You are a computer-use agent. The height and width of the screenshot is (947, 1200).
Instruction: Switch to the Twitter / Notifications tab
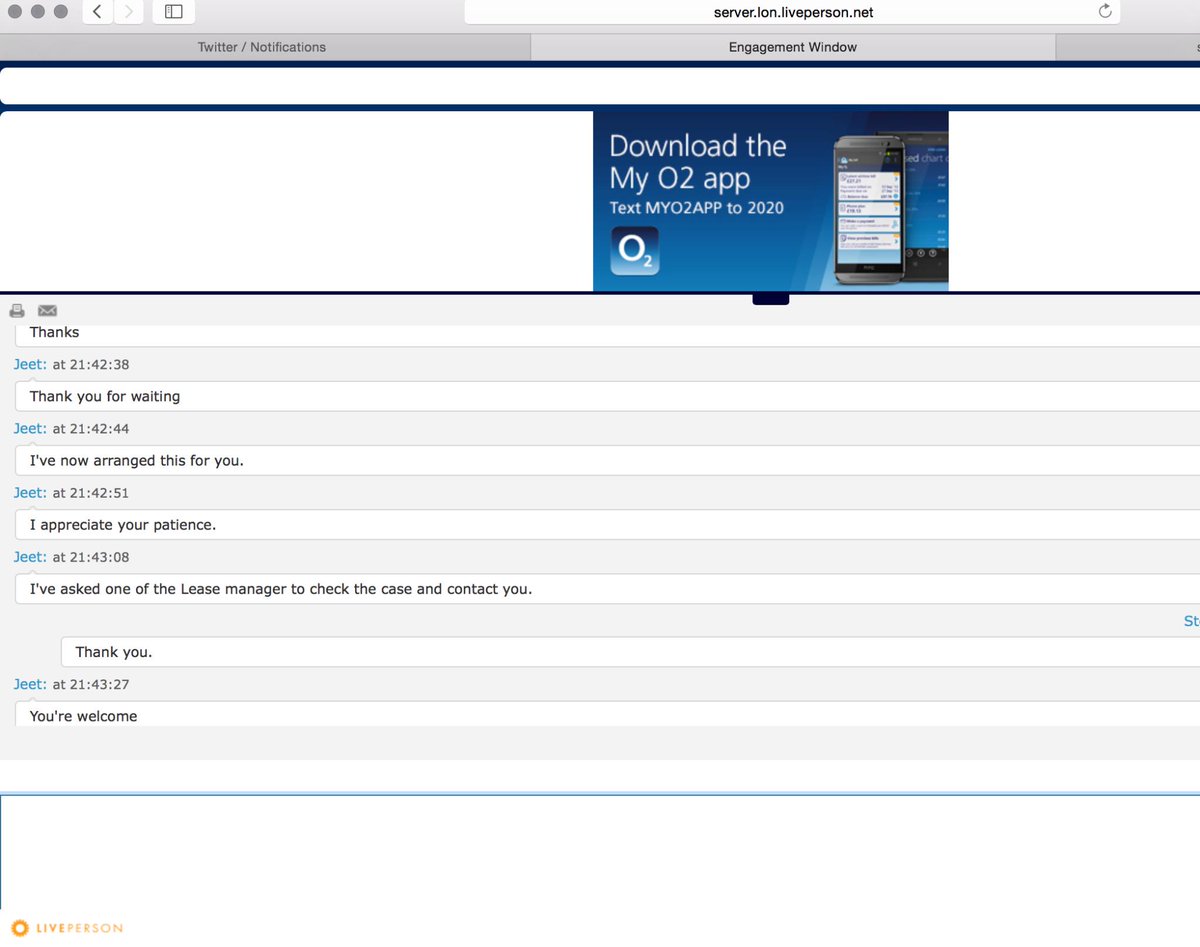[262, 47]
